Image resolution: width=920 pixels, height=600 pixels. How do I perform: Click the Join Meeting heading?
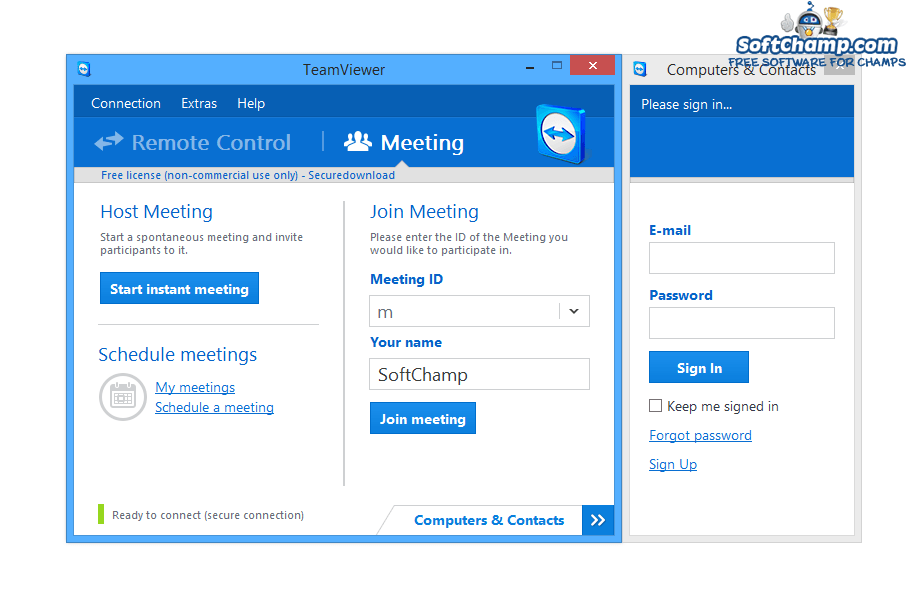(x=424, y=211)
